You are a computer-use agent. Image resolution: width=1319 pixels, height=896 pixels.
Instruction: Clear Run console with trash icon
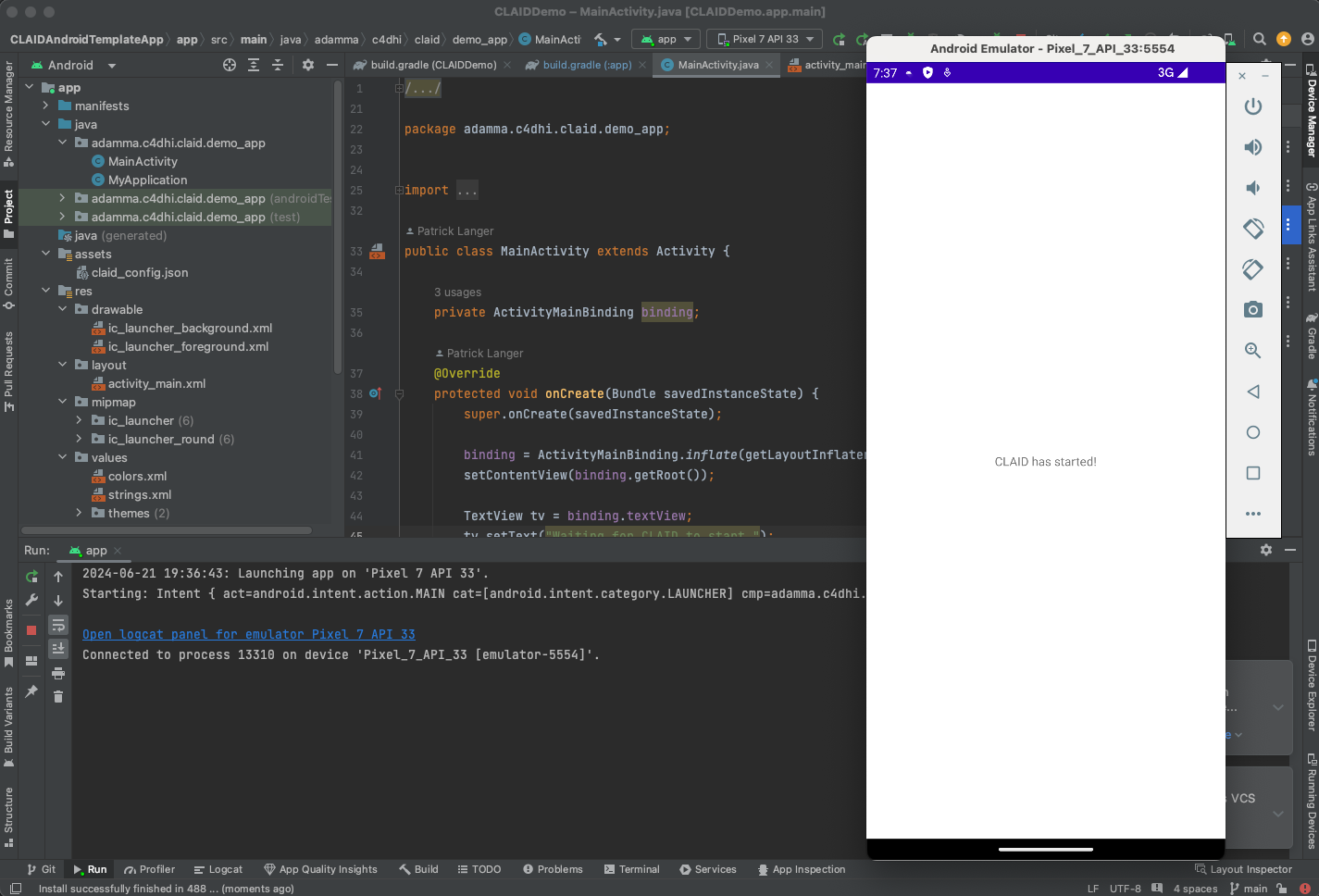pos(58,697)
